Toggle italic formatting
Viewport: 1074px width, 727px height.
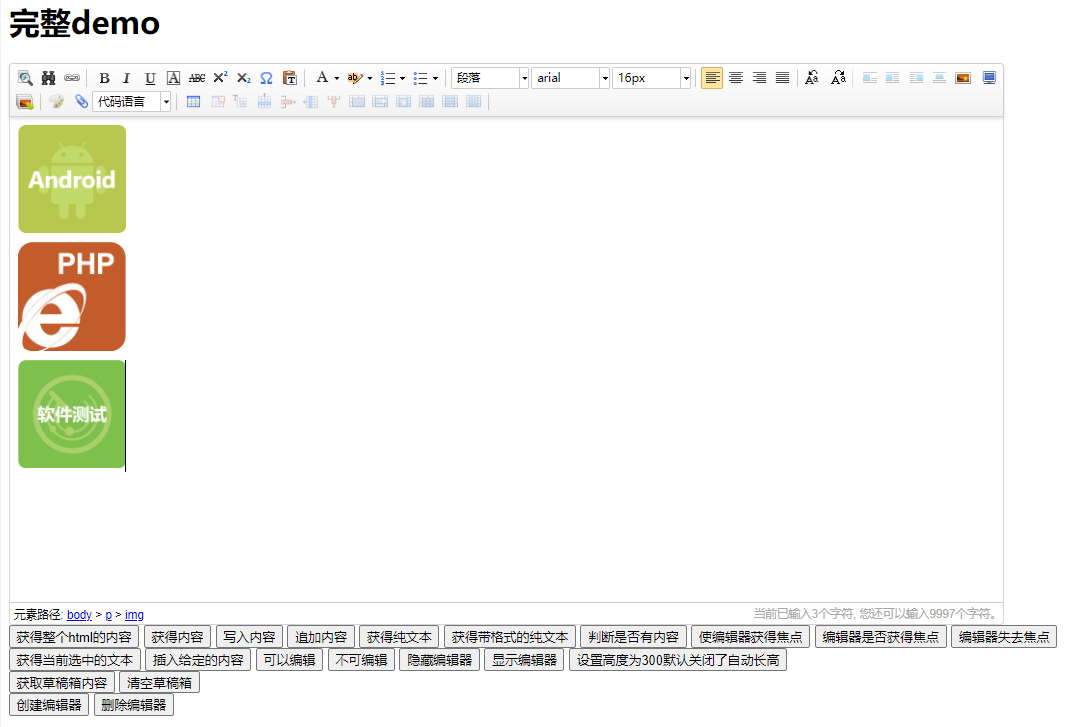pos(126,78)
